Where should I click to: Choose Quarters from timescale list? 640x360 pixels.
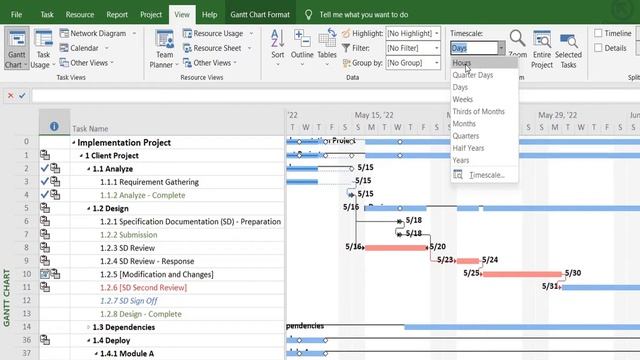coord(484,136)
